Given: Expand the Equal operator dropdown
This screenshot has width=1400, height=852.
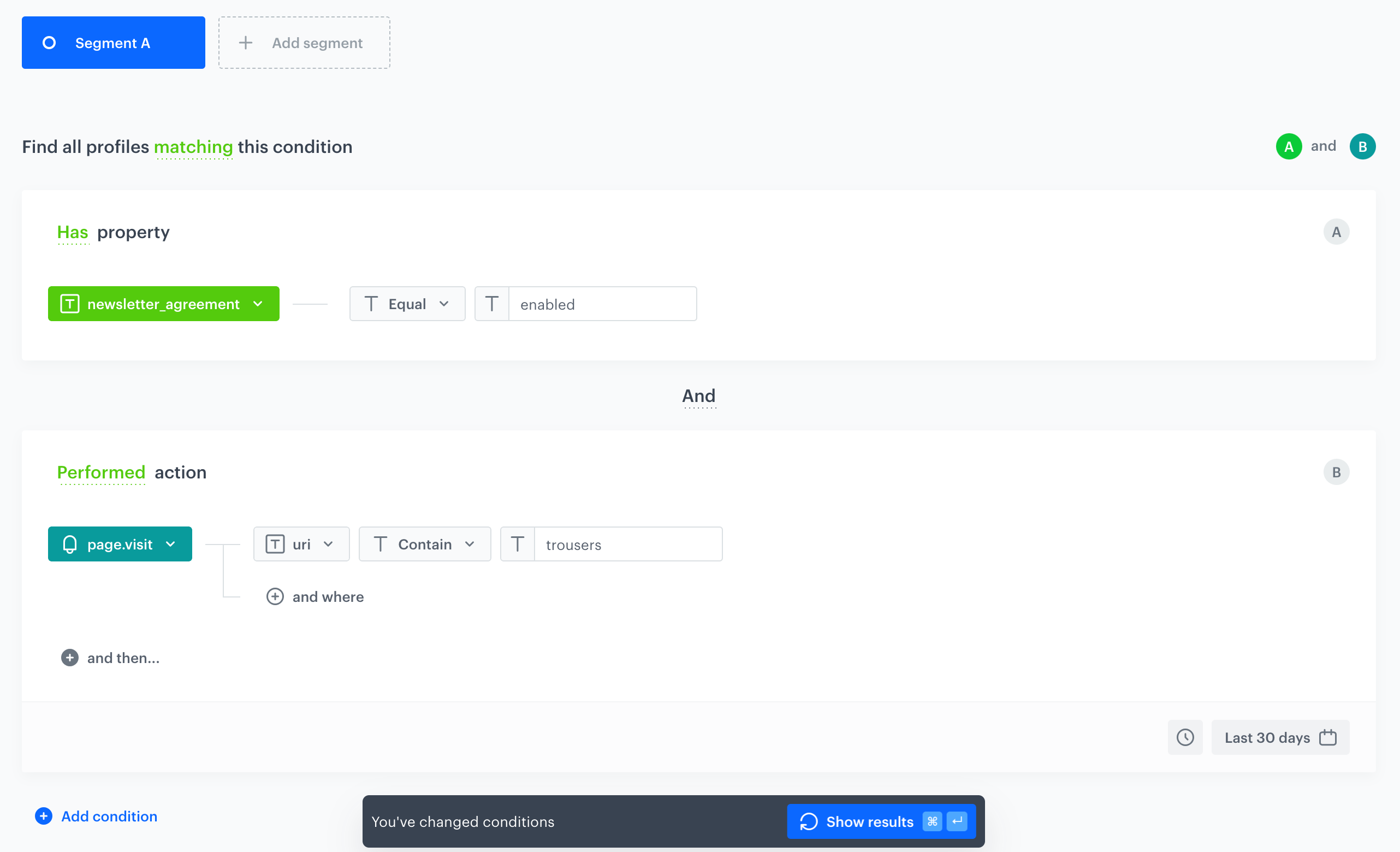Looking at the screenshot, I should (x=407, y=304).
